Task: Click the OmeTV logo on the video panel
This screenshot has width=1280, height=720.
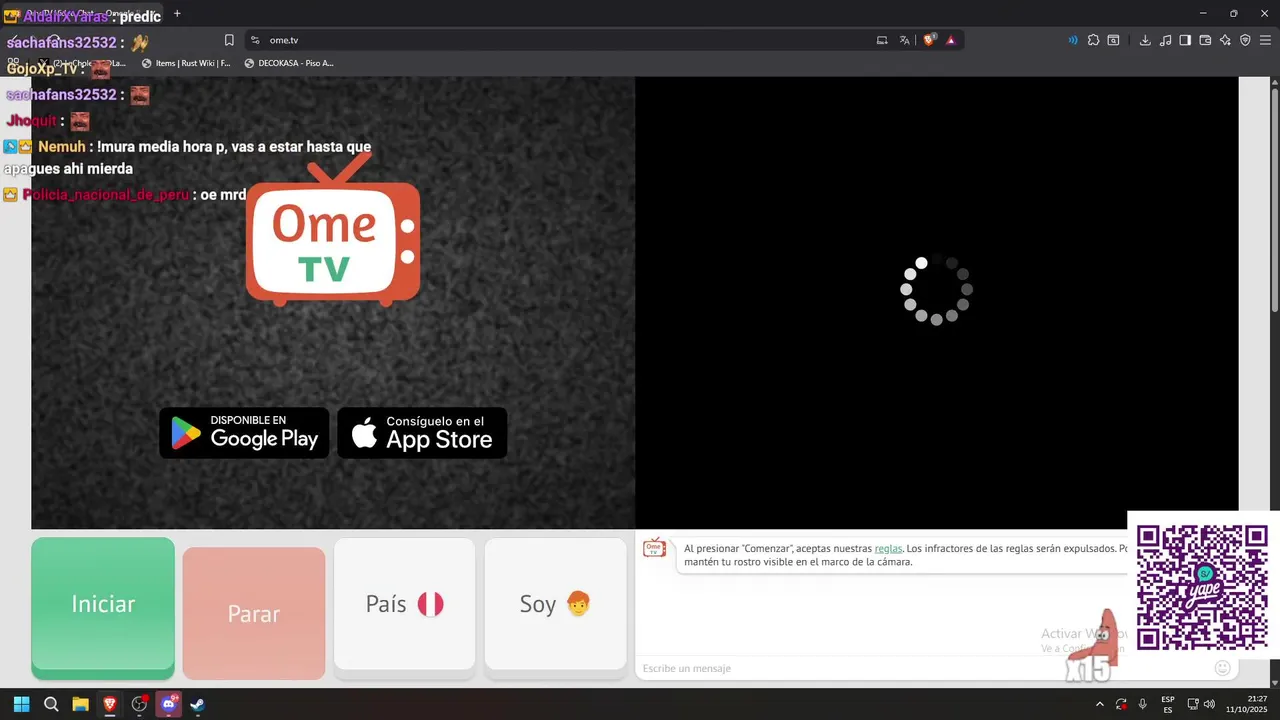Action: [333, 231]
